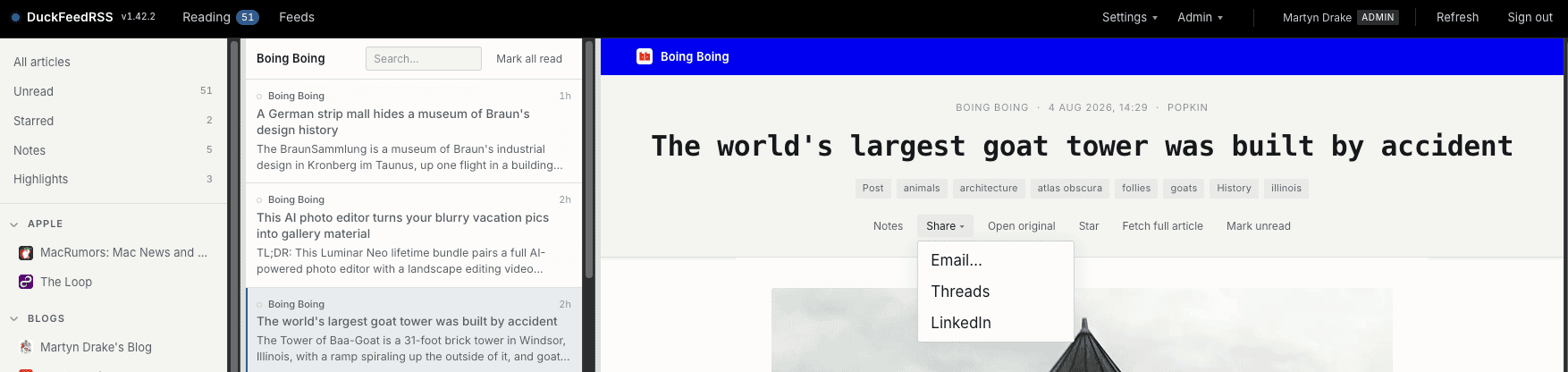Select Notes in sidebar
This screenshot has width=1568, height=372.
pyautogui.click(x=113, y=150)
